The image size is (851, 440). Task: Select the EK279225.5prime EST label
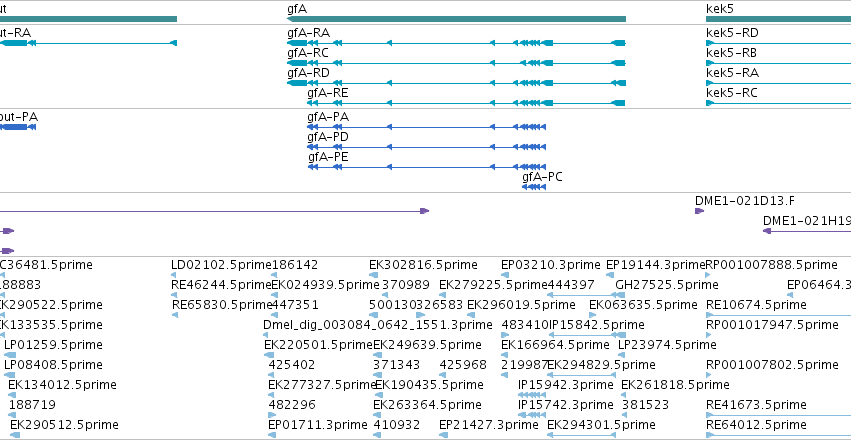(x=493, y=285)
